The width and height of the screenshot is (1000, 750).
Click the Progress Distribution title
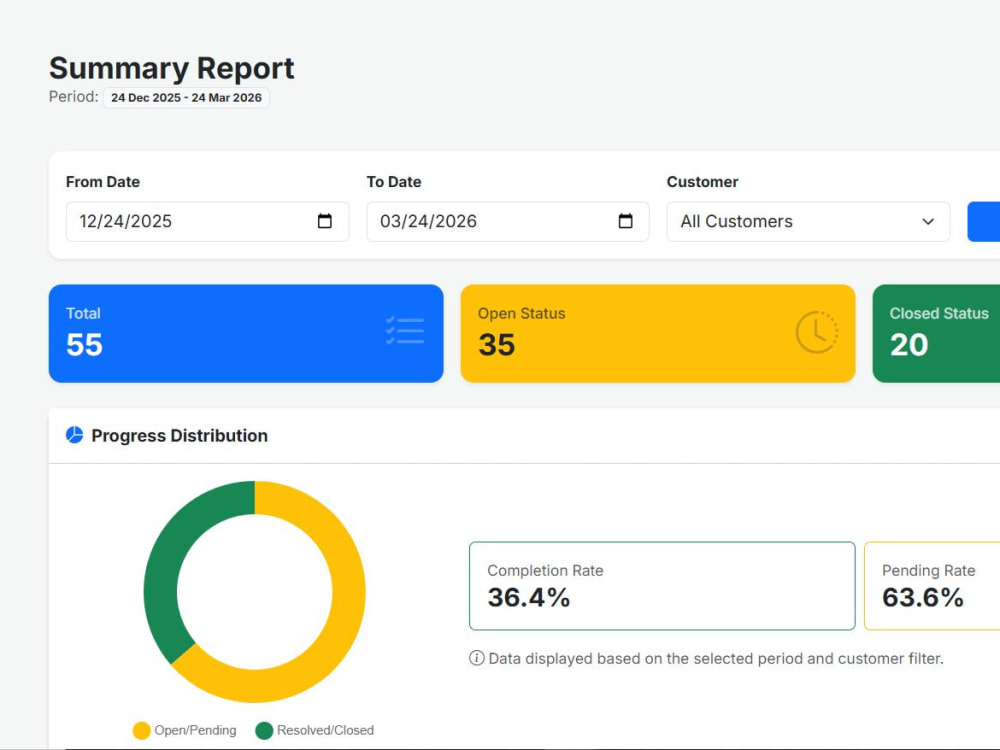click(179, 436)
